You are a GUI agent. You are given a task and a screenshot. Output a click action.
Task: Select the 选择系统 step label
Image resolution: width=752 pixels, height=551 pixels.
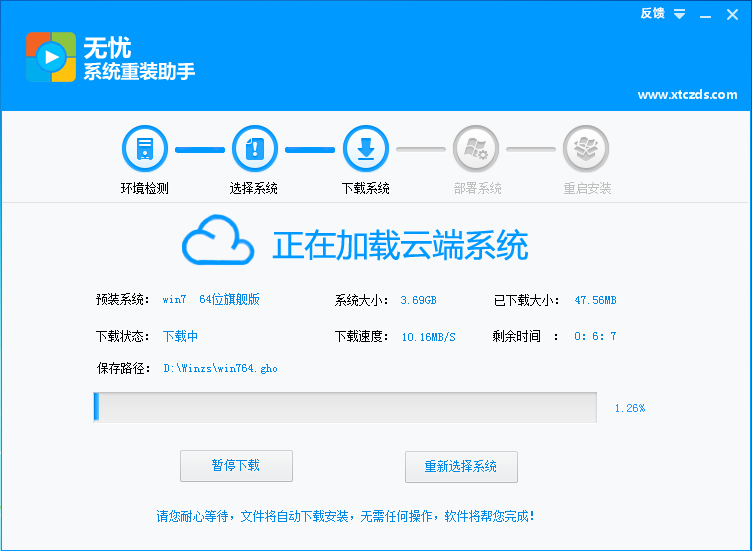pyautogui.click(x=254, y=188)
